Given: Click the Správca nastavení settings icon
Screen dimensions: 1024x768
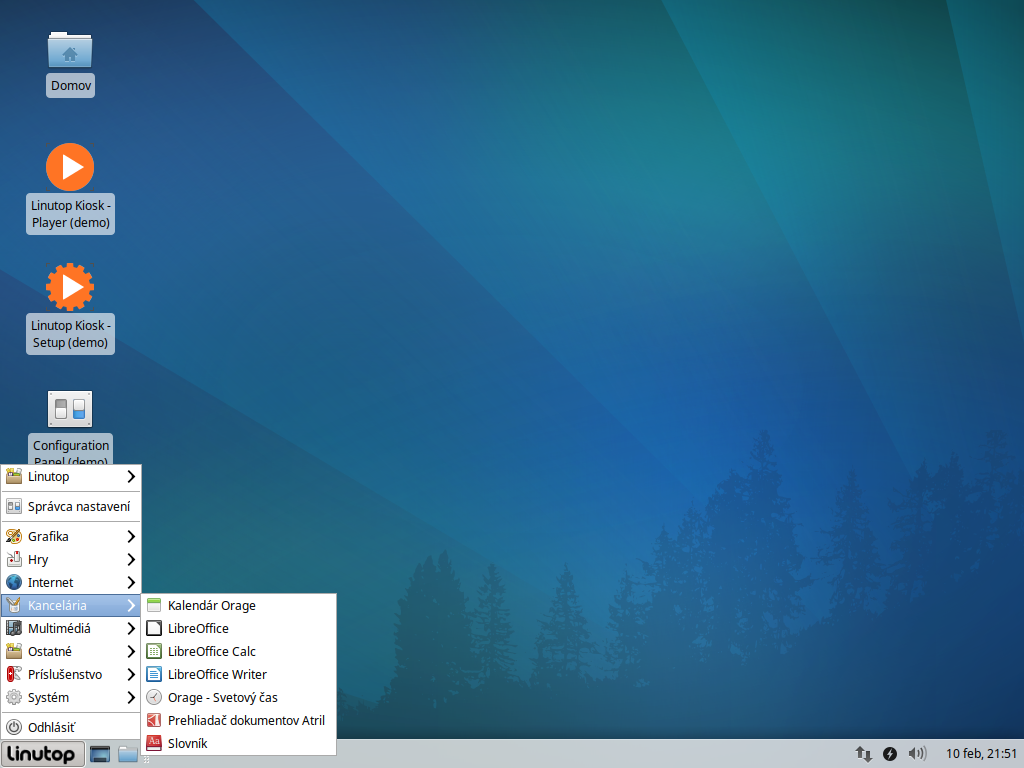Looking at the screenshot, I should [x=14, y=506].
